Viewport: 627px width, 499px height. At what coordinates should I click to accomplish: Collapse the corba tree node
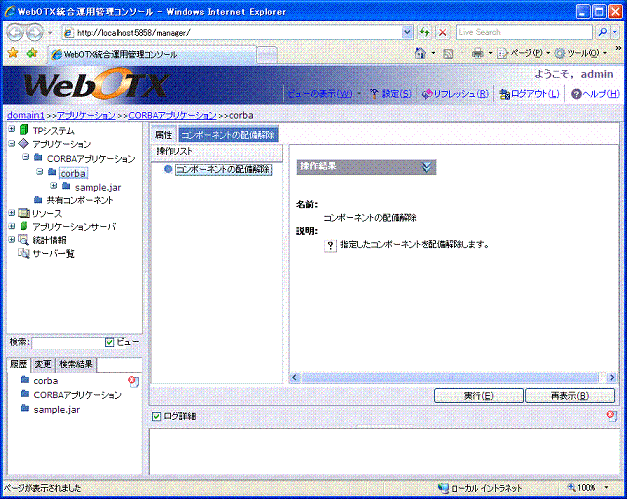point(39,172)
